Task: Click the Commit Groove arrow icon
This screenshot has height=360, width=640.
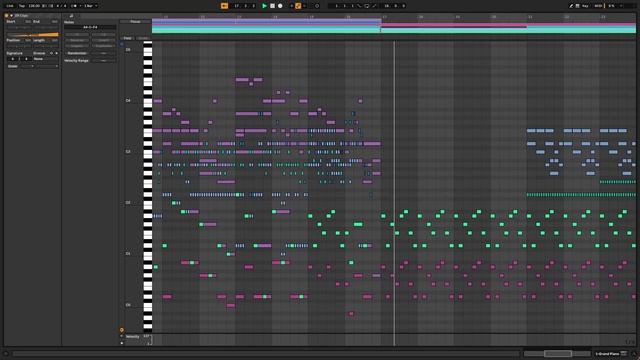Action: click(x=56, y=53)
